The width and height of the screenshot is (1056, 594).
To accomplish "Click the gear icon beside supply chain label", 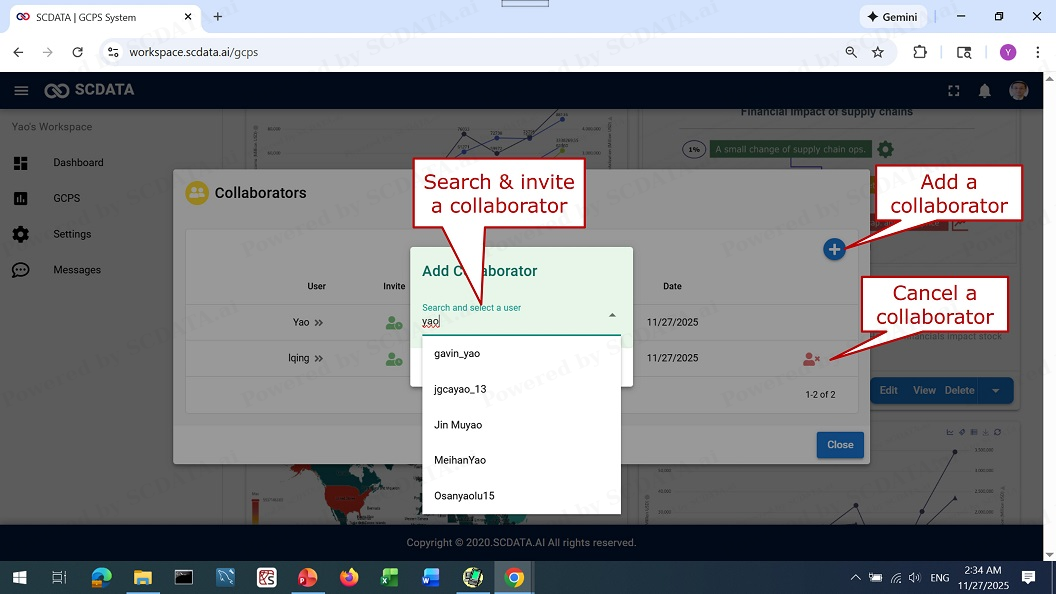I will coord(885,150).
